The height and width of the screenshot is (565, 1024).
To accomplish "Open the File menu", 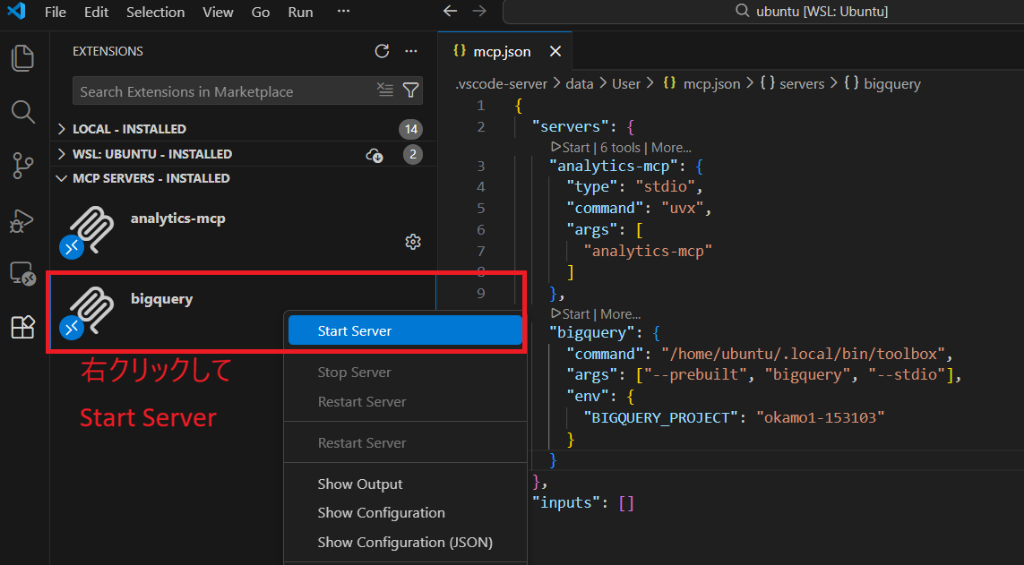I will coord(56,12).
